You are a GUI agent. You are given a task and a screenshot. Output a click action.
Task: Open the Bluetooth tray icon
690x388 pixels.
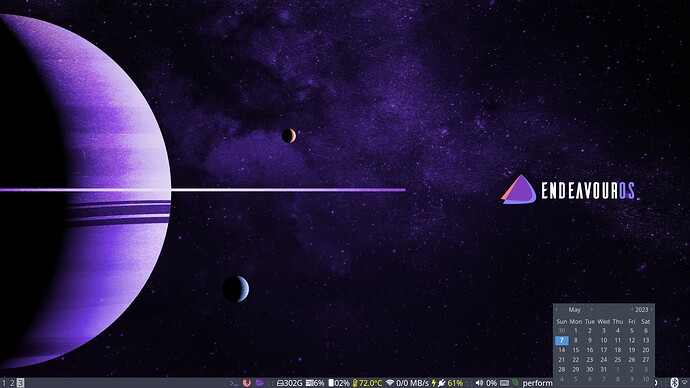[x=674, y=383]
